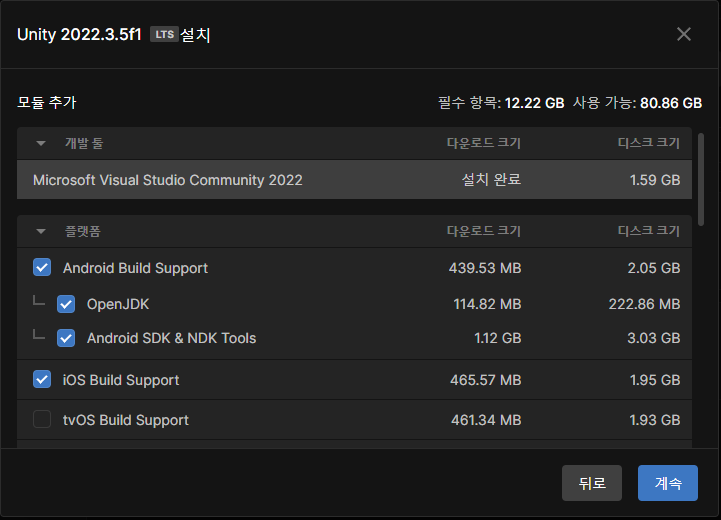
Task: Click Android SDK & NDK Tools label
Action: pos(172,338)
